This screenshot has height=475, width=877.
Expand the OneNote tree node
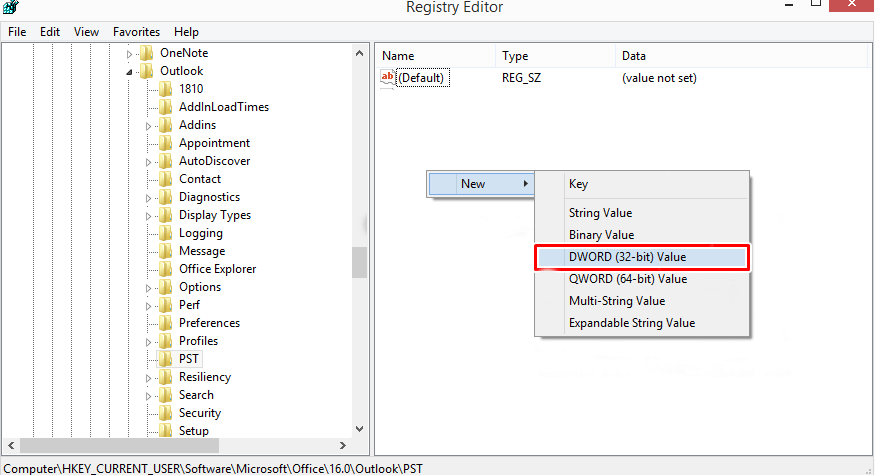(x=129, y=54)
